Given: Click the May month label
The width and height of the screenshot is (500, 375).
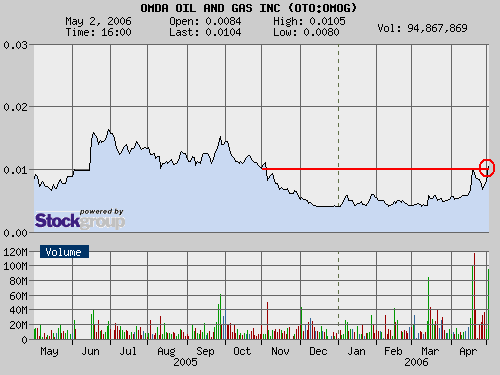Looking at the screenshot, I should (x=49, y=351).
